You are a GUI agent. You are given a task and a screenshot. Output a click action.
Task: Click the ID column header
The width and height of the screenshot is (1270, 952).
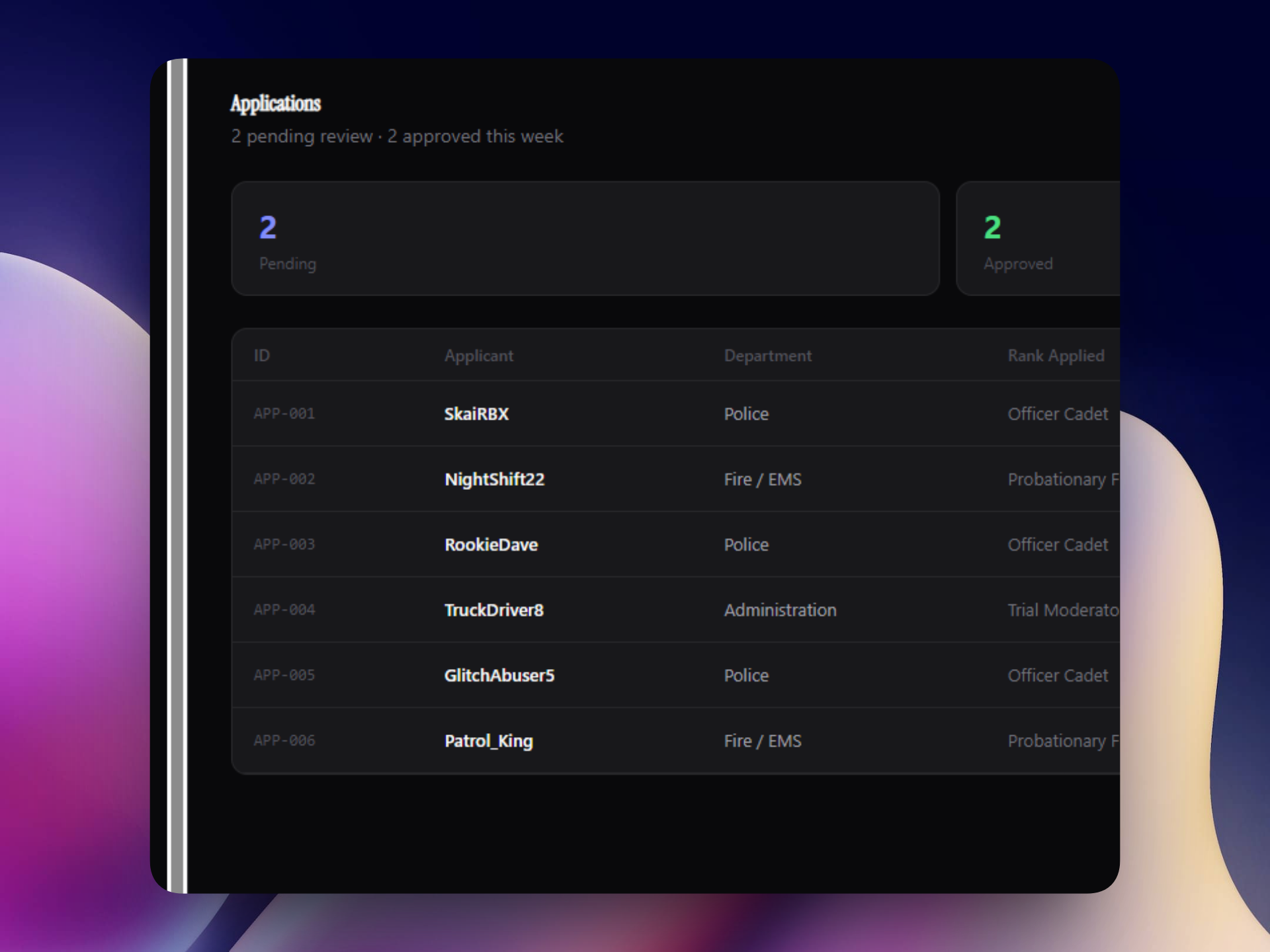262,356
